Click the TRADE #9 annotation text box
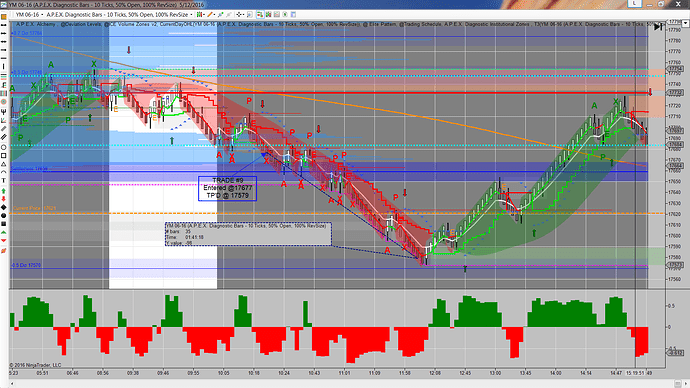Image resolution: width=690 pixels, height=388 pixels. click(227, 188)
